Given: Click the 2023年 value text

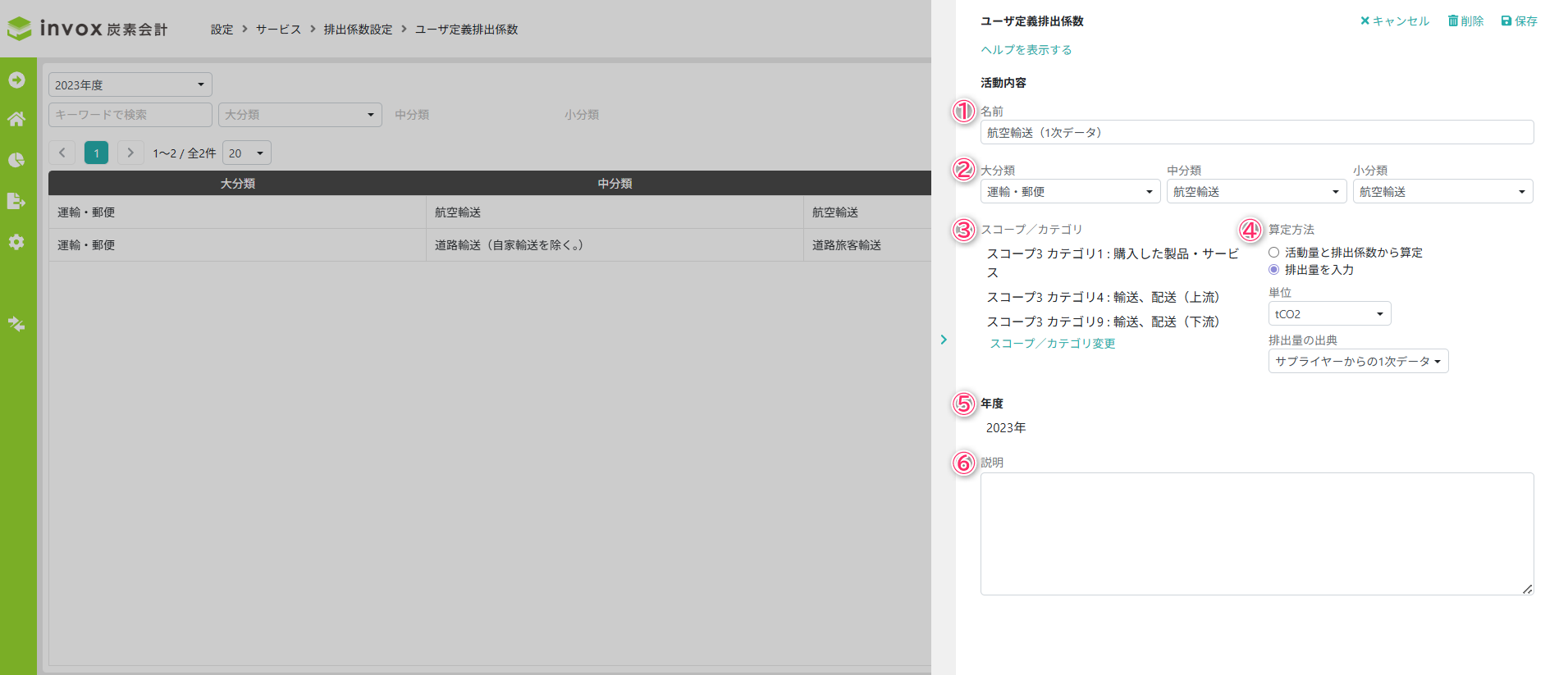Looking at the screenshot, I should point(1006,428).
